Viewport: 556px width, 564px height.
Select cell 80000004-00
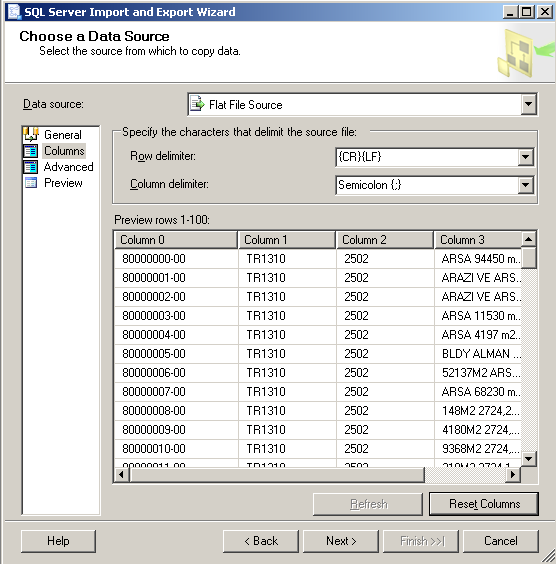(x=176, y=335)
